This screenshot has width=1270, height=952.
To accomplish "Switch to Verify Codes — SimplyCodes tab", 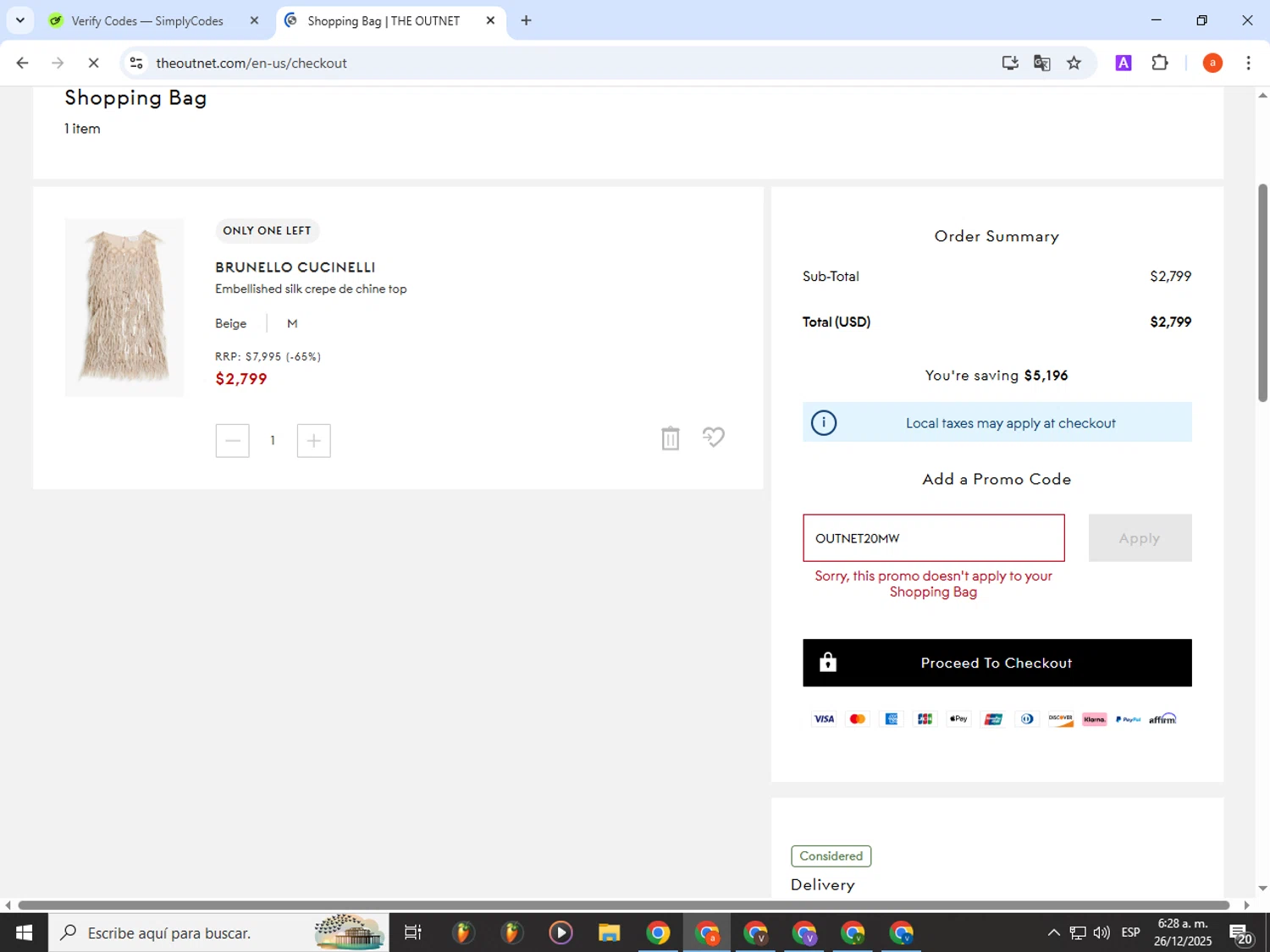I will [x=147, y=20].
